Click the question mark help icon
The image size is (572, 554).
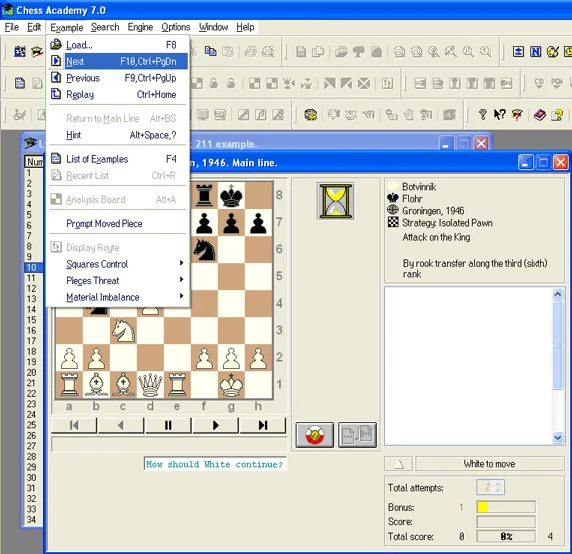click(482, 115)
